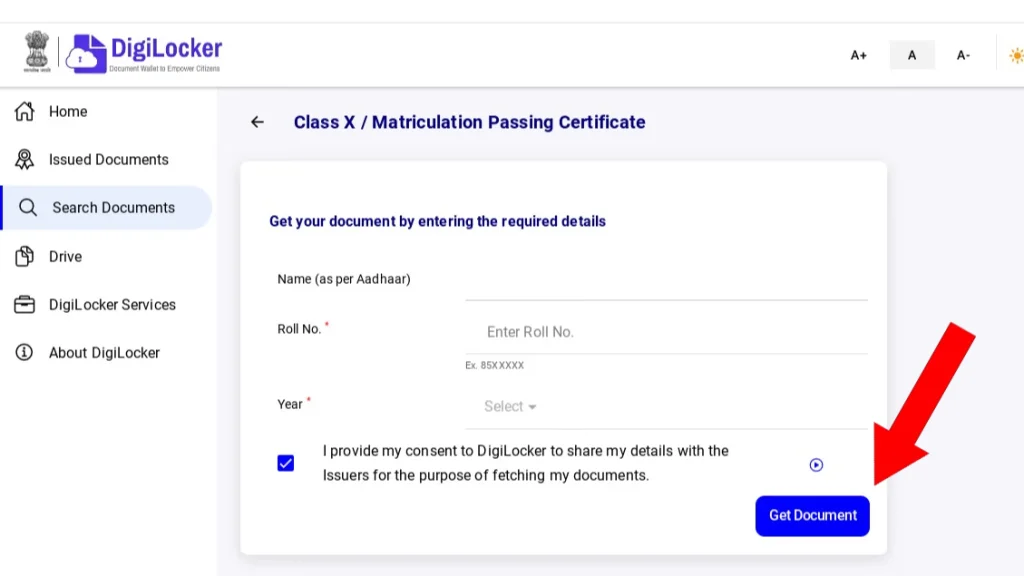Image resolution: width=1024 pixels, height=576 pixels.
Task: Click the Drive files icon
Action: tap(25, 256)
